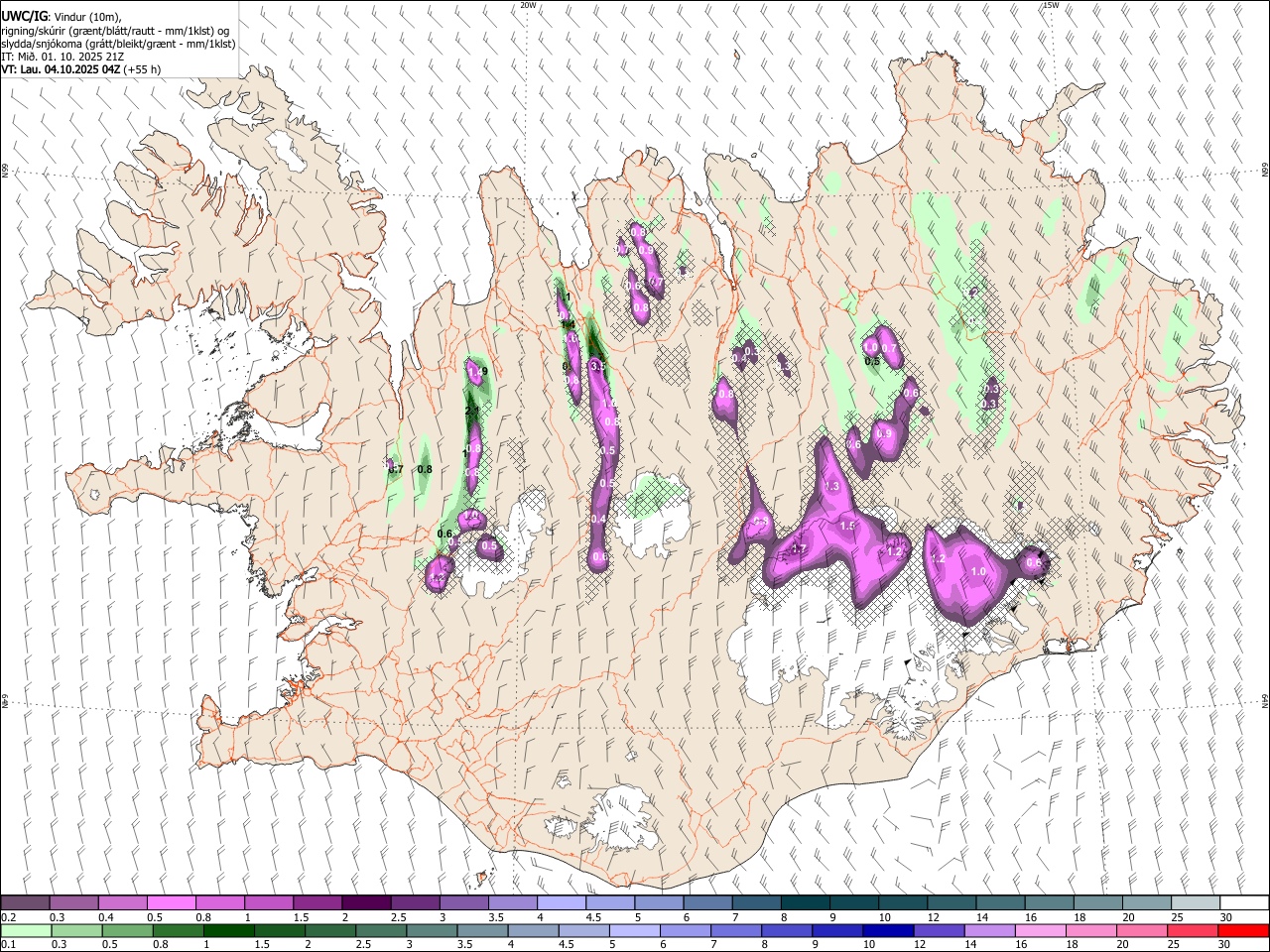Click the '0.4' label in snow legend
The image size is (1270, 952).
(106, 917)
